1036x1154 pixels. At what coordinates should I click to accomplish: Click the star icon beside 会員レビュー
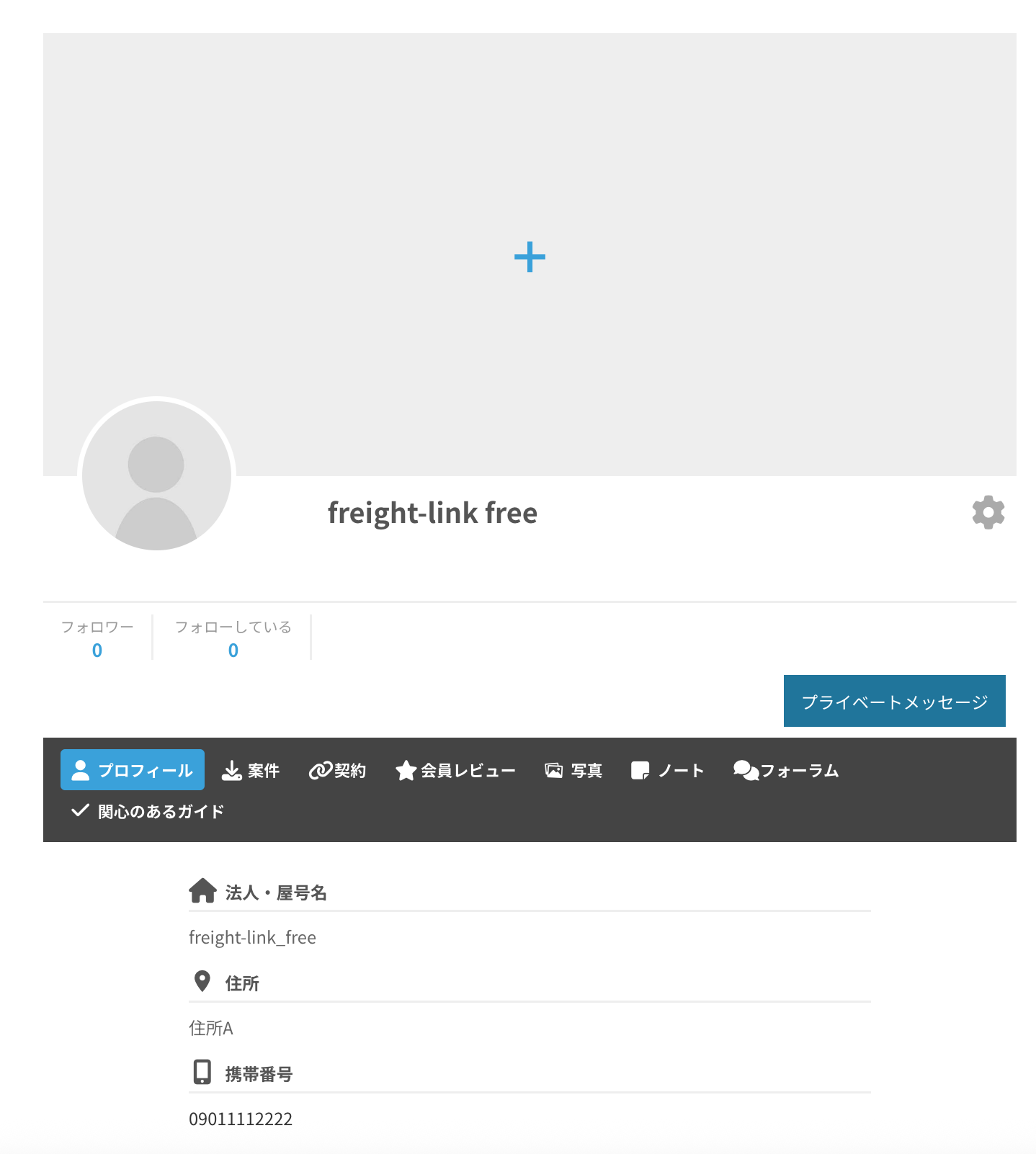point(406,771)
